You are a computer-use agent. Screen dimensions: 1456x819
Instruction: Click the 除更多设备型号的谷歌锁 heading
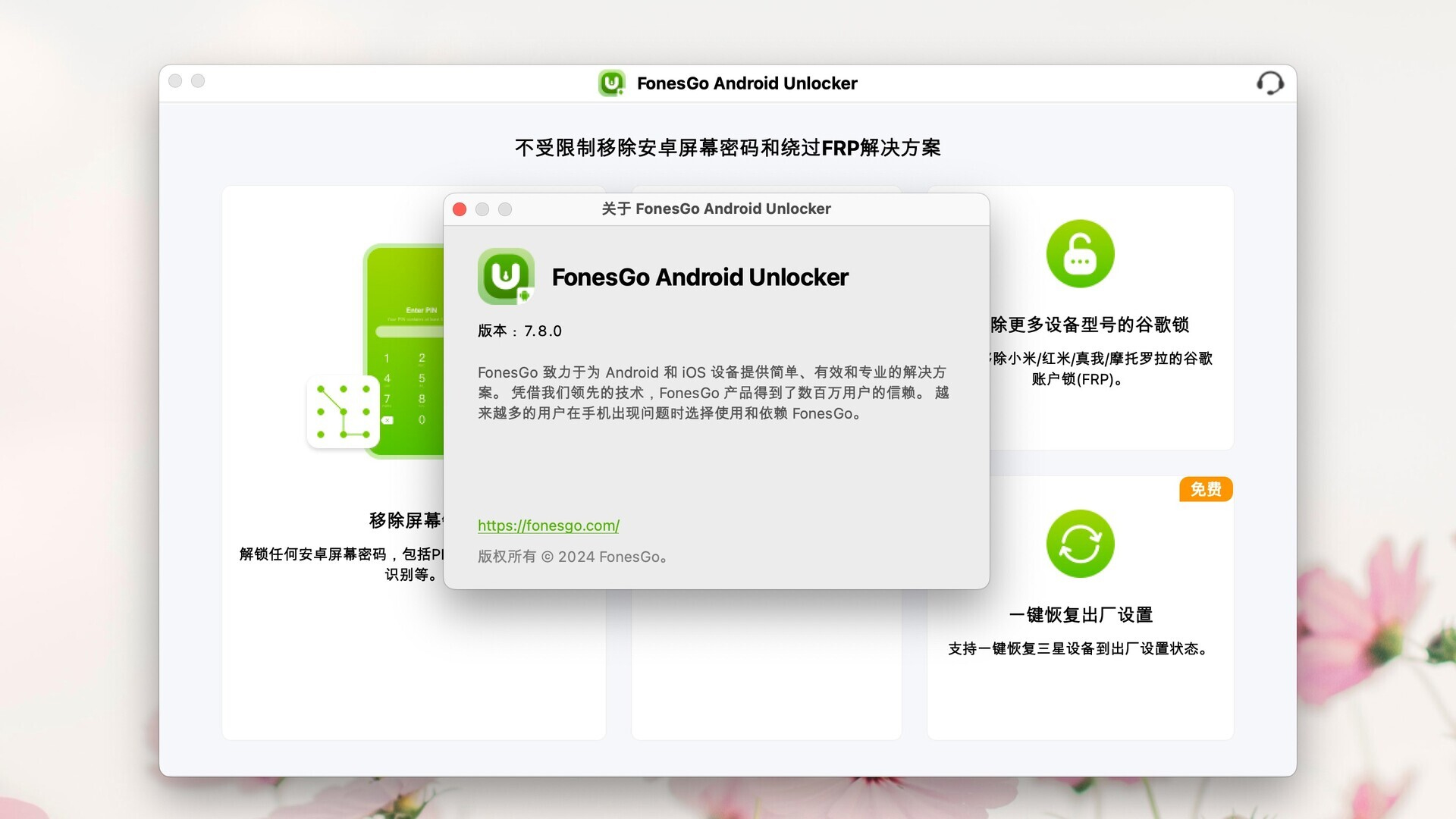[x=1090, y=325]
